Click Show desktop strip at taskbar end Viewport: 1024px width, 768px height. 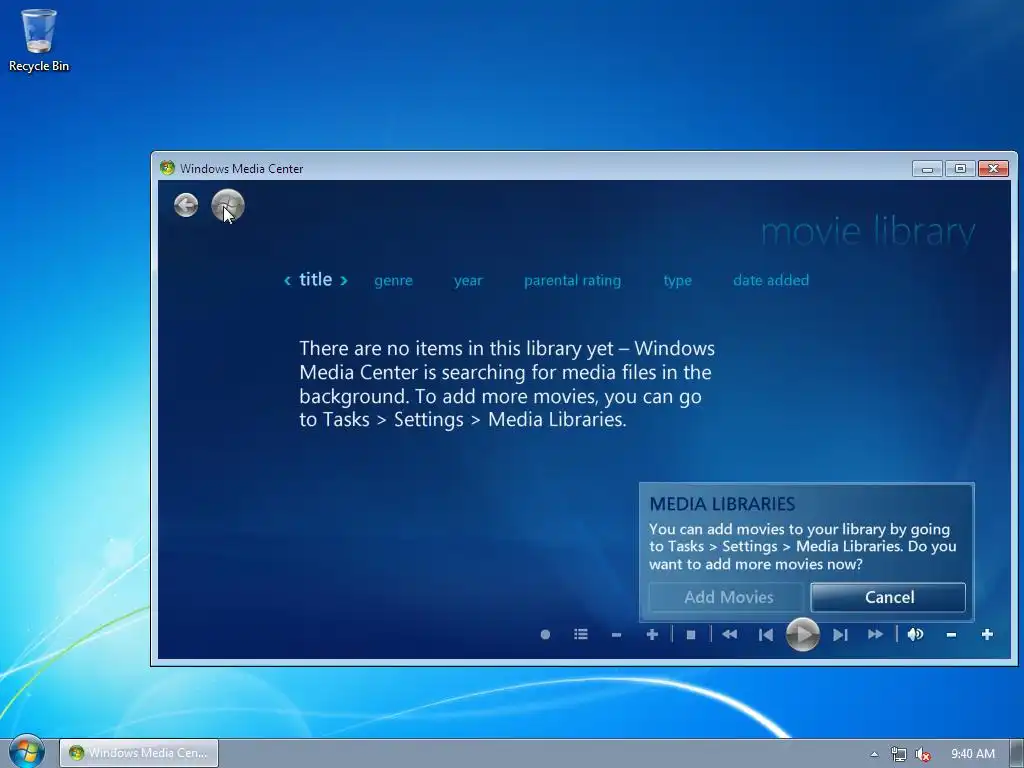tap(1017, 753)
